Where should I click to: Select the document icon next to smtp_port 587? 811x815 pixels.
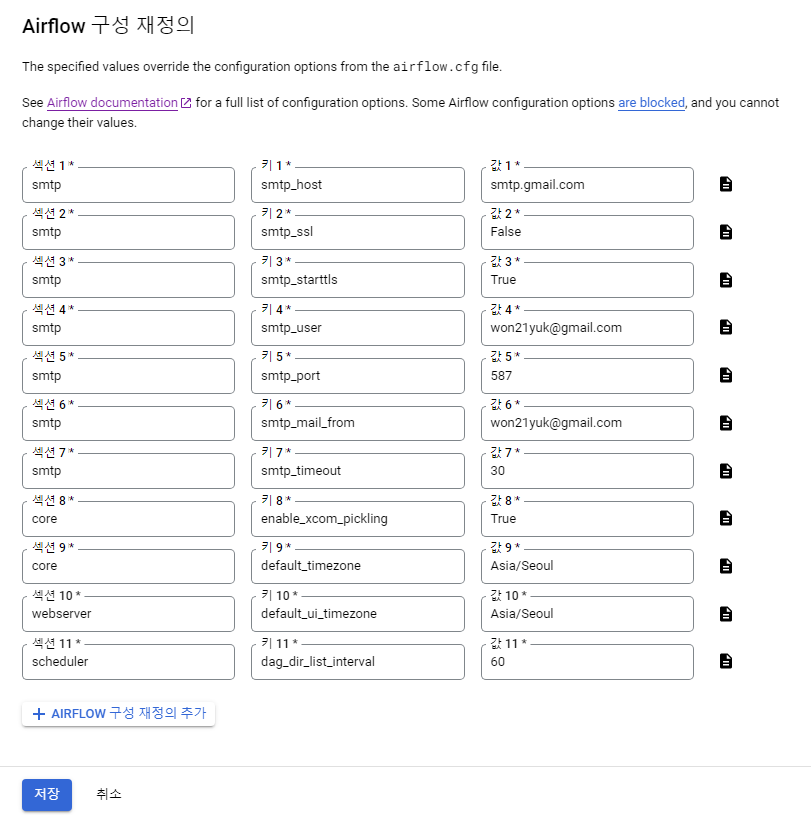[725, 374]
